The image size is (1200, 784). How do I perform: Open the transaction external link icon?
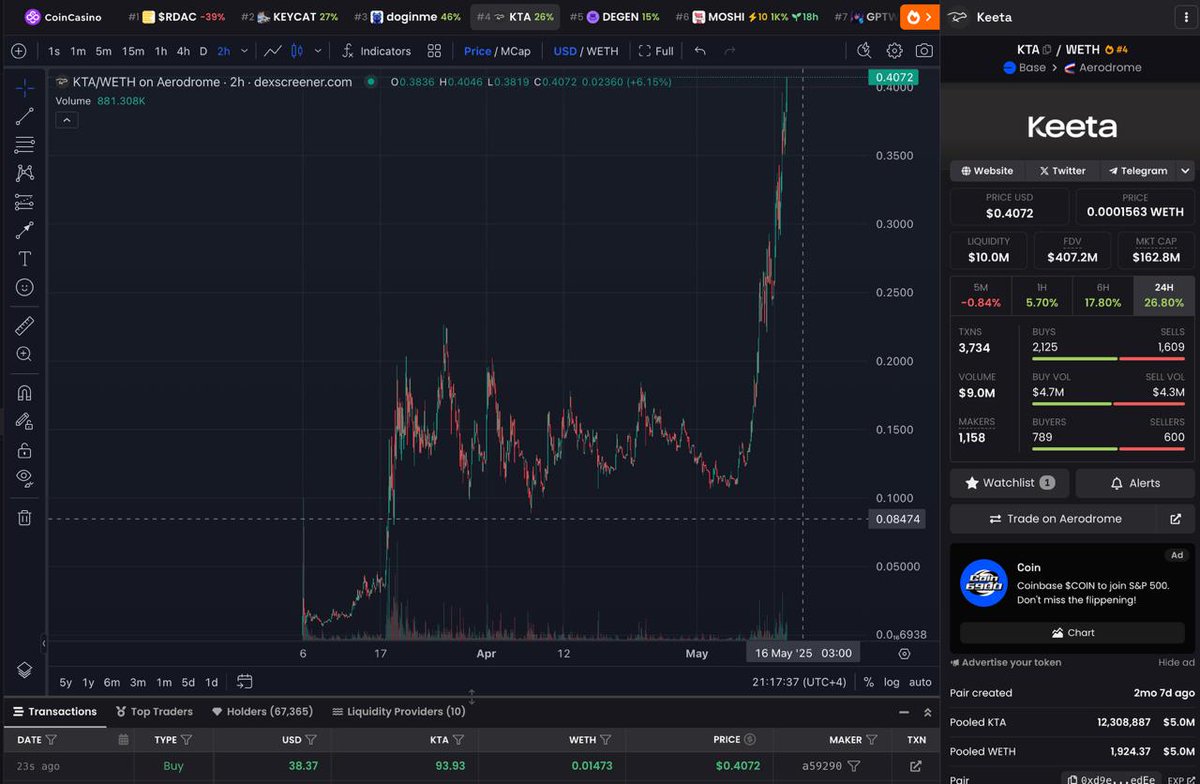(915, 766)
